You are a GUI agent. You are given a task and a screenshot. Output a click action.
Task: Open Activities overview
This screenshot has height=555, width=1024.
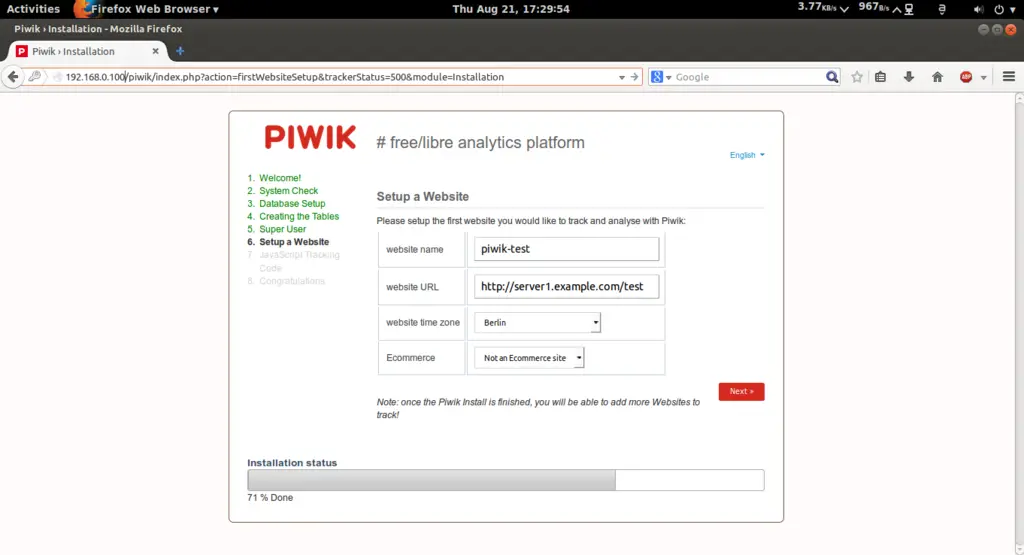(x=33, y=9)
